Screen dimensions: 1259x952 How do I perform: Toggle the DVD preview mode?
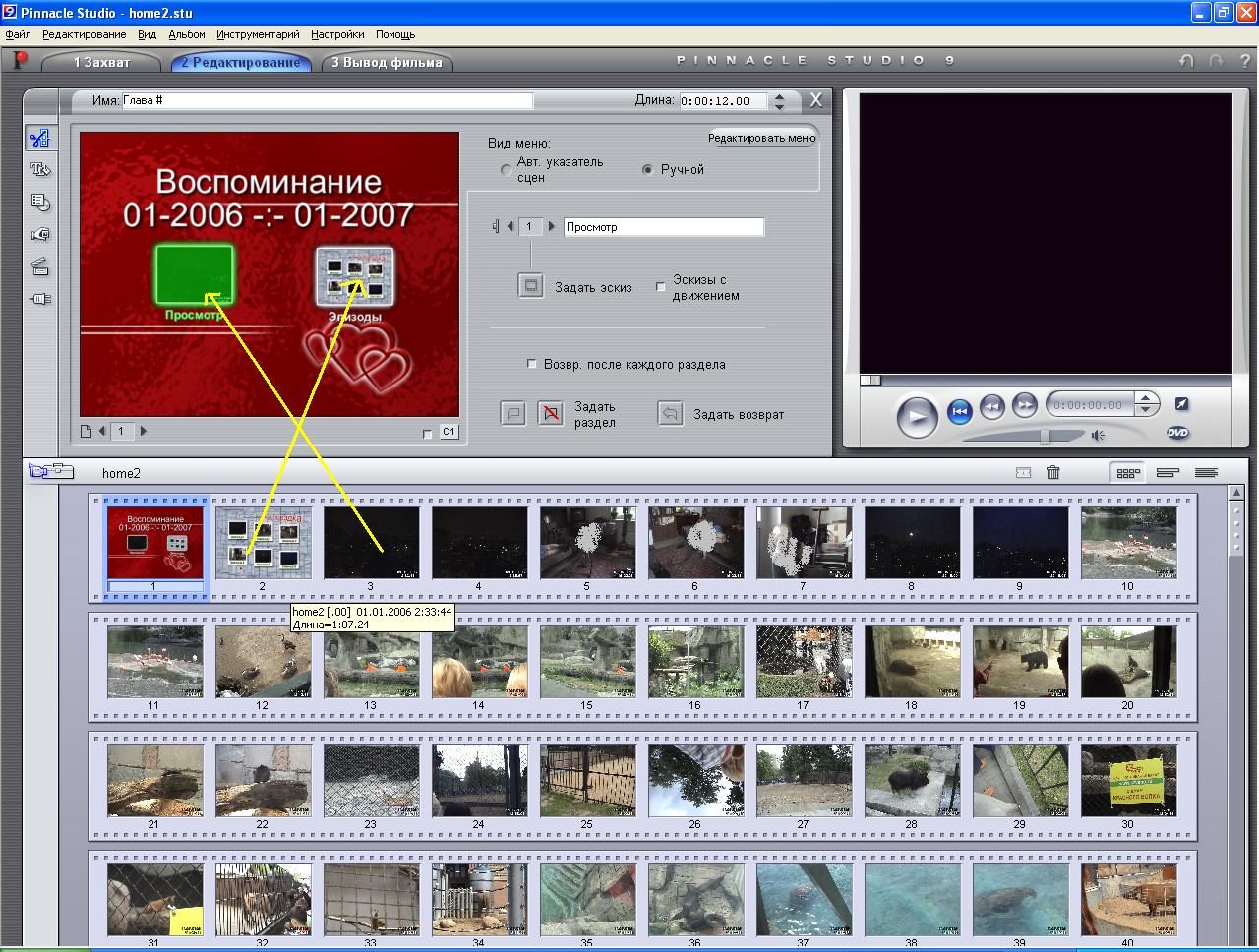click(1177, 434)
